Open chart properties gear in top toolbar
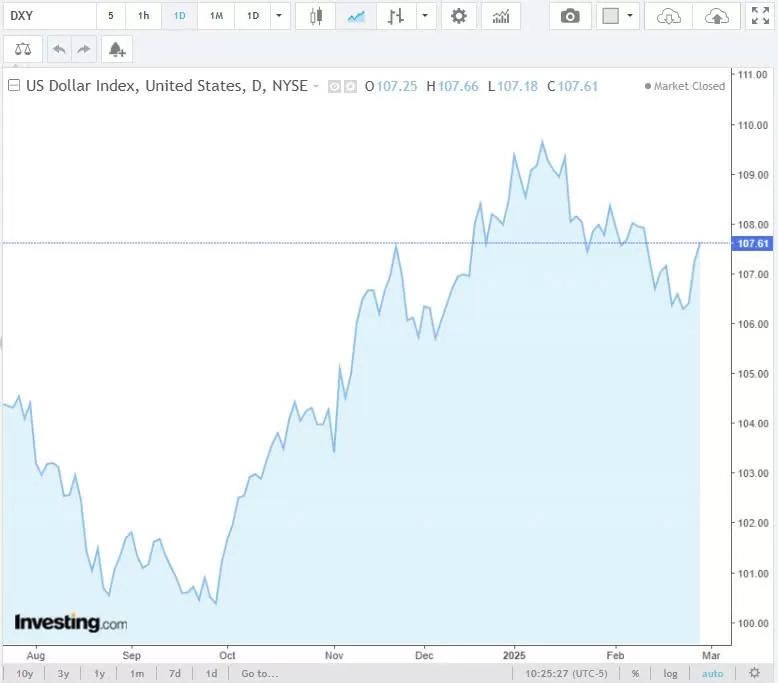 (x=458, y=16)
